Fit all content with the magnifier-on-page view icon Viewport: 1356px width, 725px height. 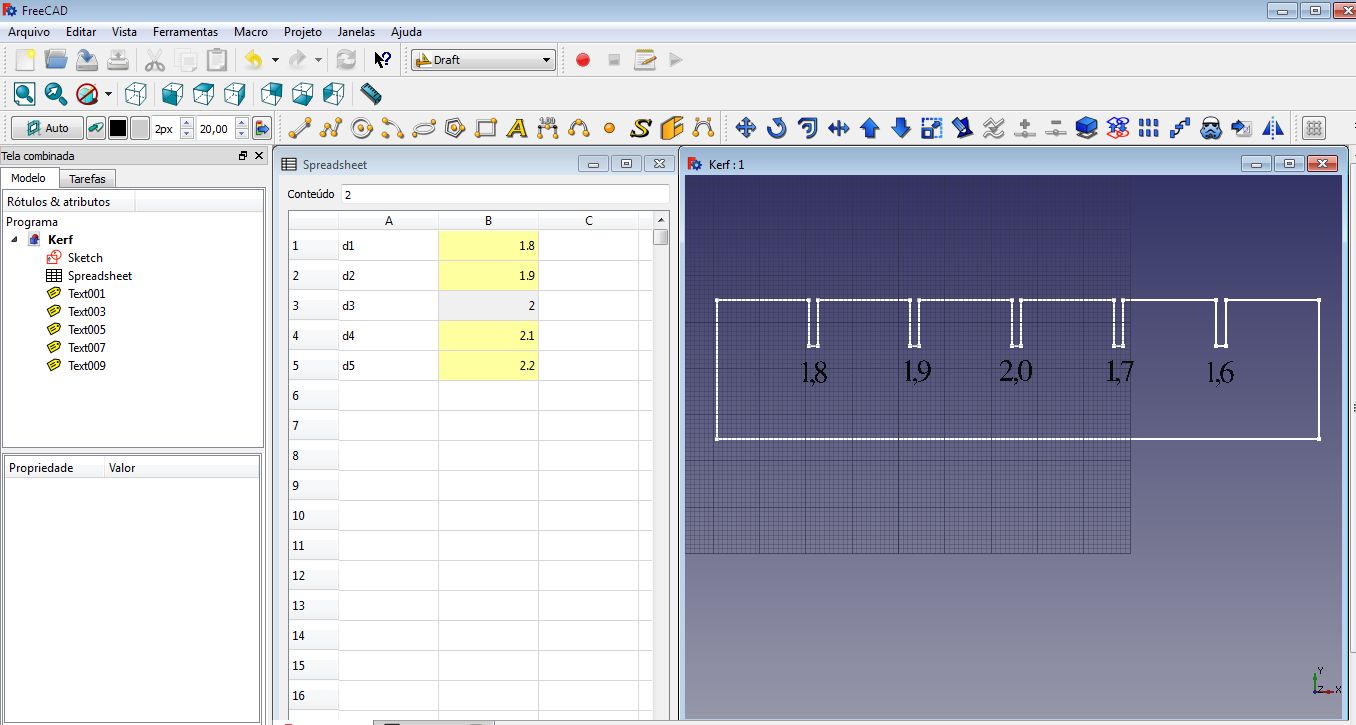(25, 94)
